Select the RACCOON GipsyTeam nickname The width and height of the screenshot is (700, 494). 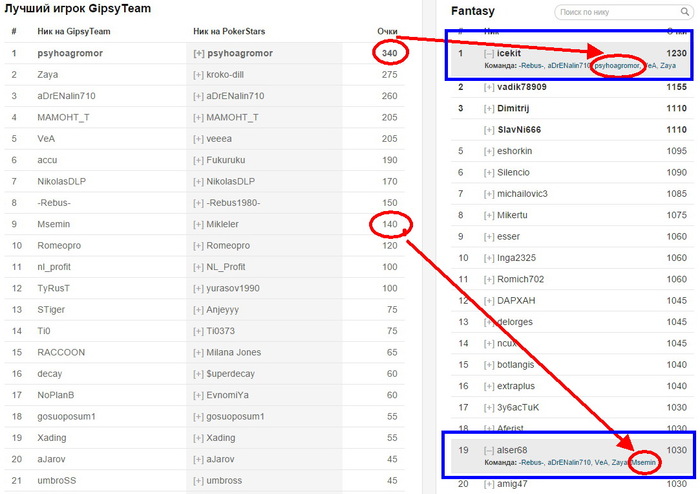click(61, 353)
